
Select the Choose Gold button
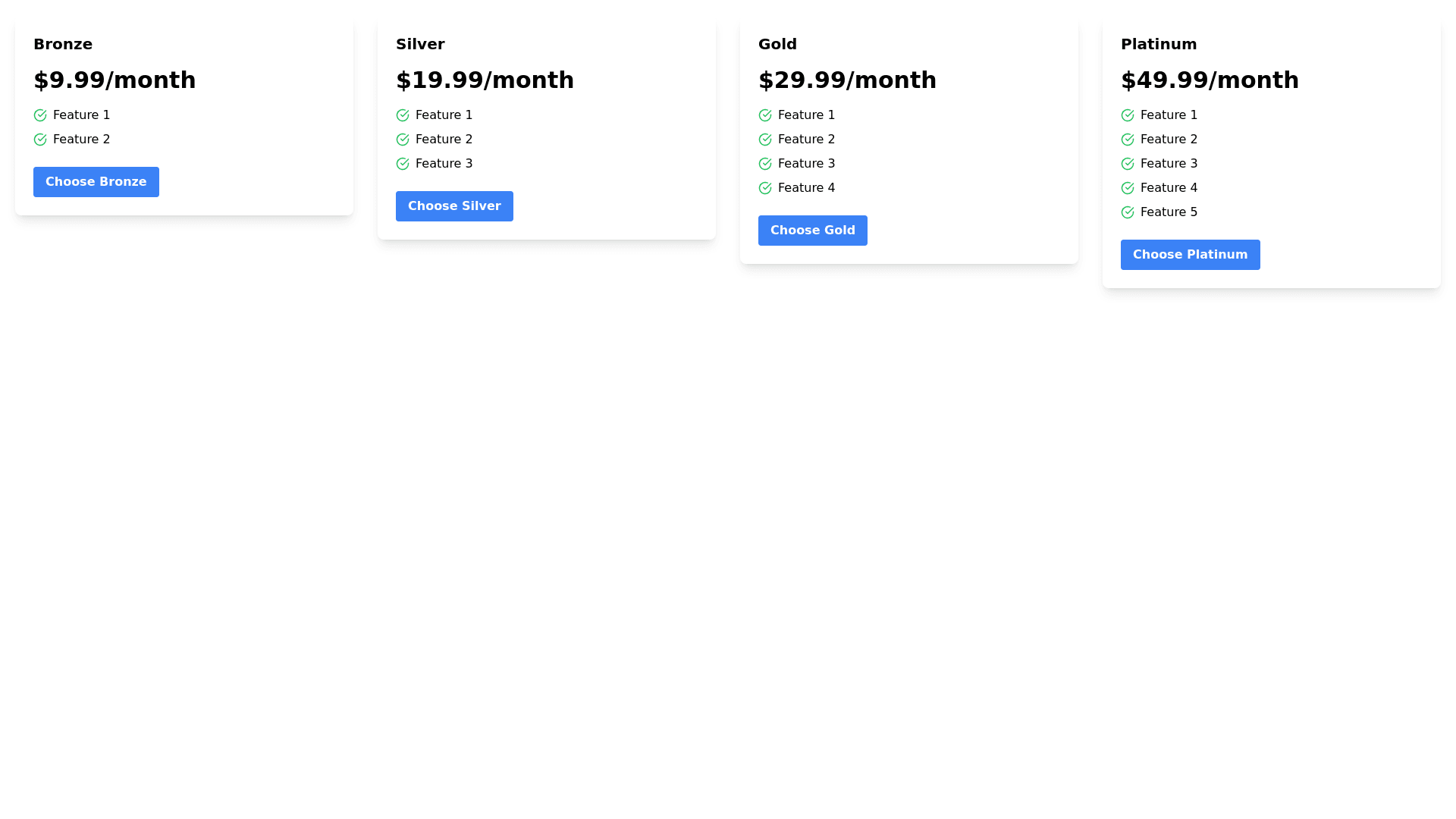coord(812,231)
